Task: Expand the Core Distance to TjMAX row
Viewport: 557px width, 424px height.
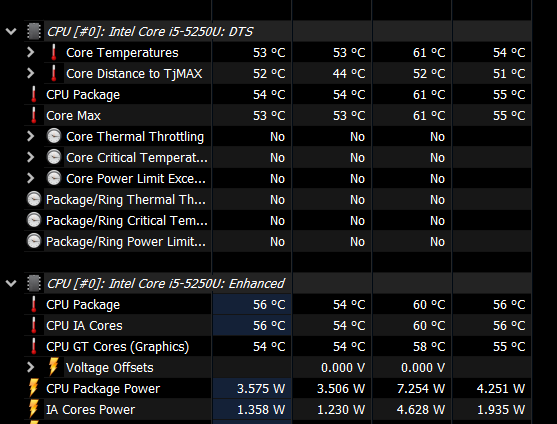Action: (x=31, y=74)
